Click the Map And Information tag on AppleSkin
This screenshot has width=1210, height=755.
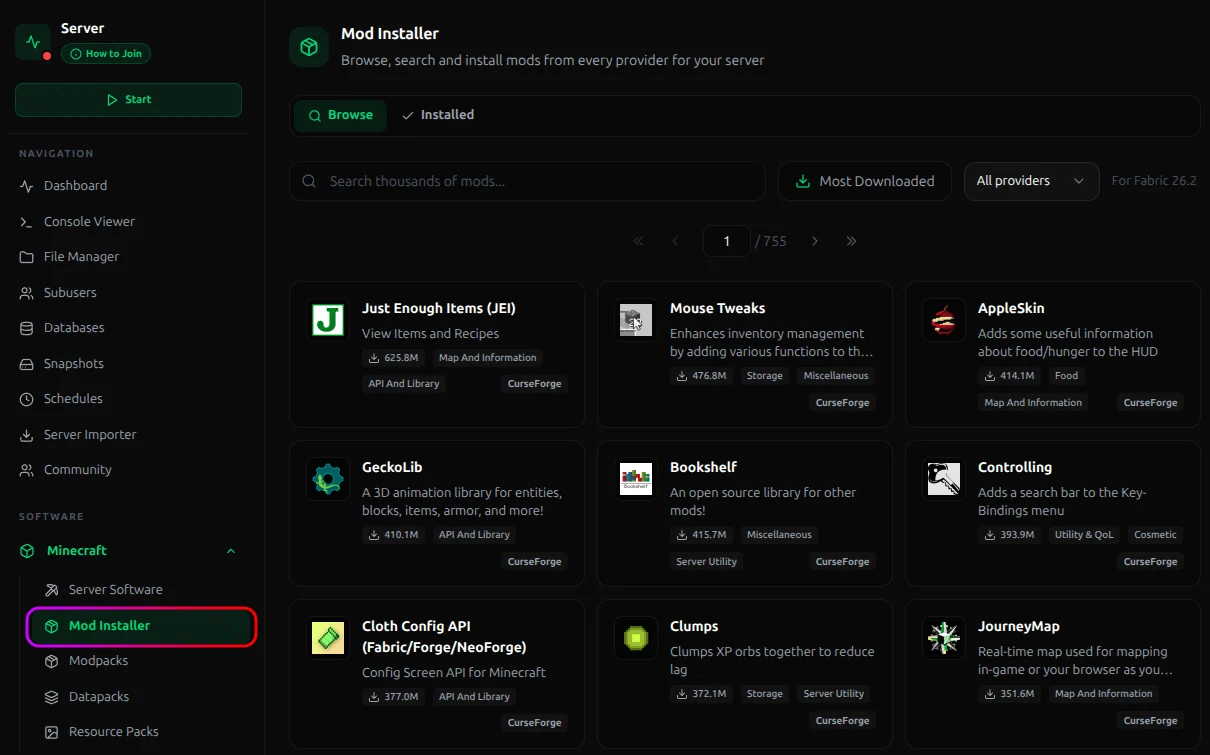click(1033, 403)
